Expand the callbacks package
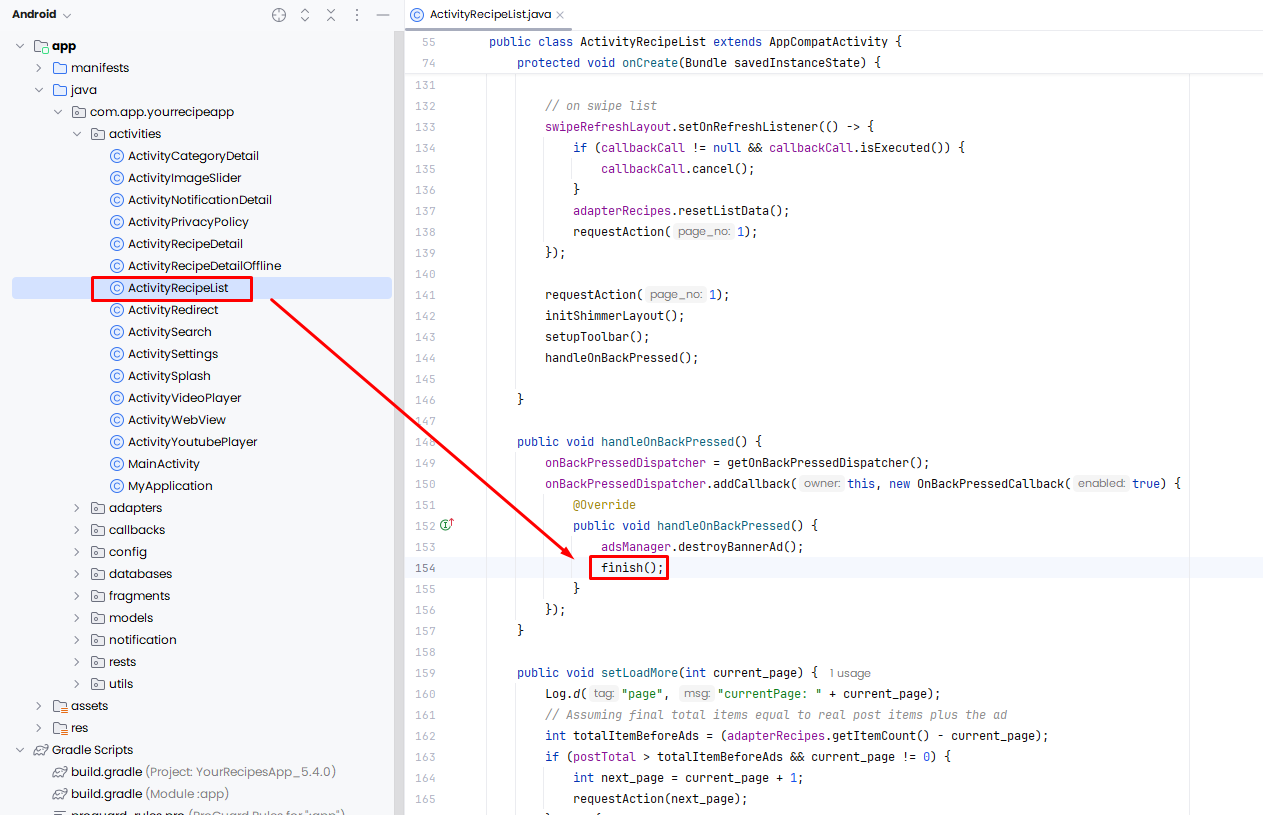Screen dimensions: 1263x815 (77, 530)
